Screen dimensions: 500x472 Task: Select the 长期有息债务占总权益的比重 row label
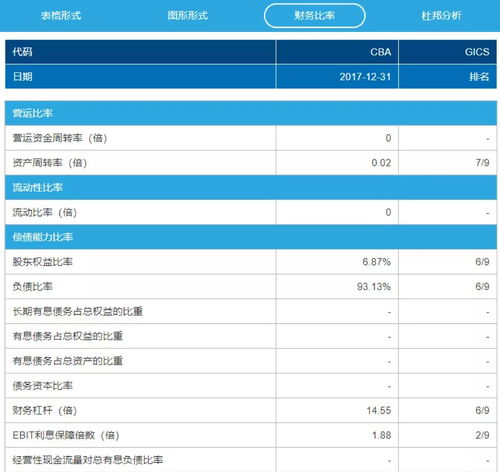(78, 311)
